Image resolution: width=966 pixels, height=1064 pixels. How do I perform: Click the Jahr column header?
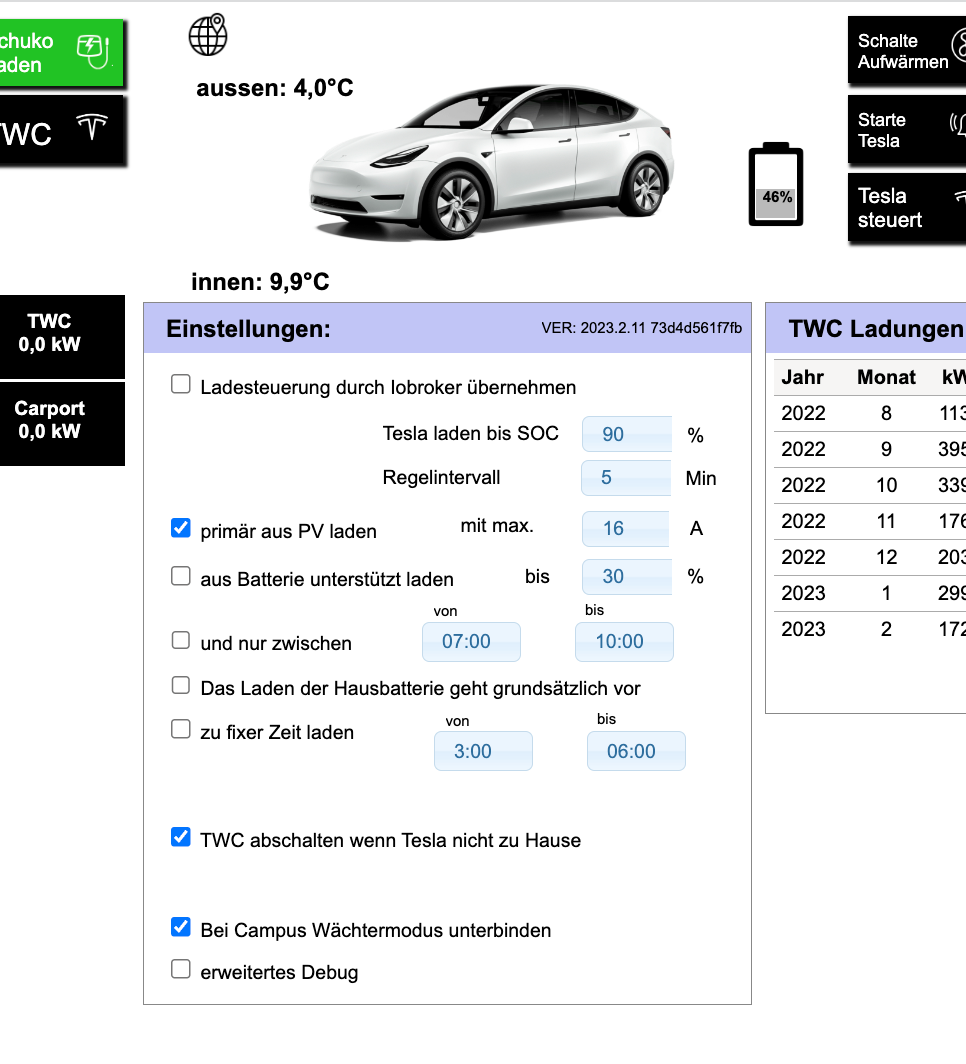(x=803, y=377)
